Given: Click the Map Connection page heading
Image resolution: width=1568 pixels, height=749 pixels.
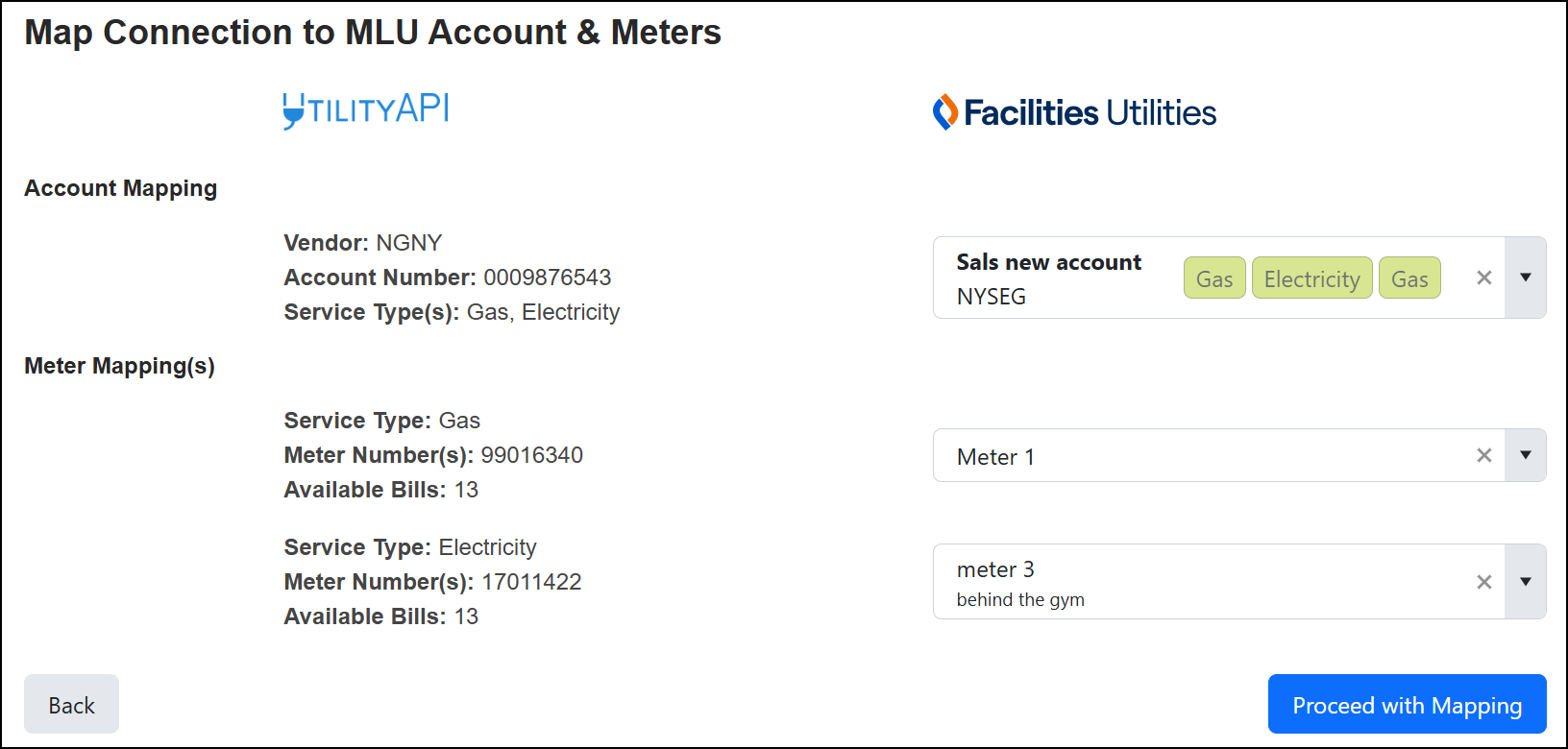Looking at the screenshot, I should (x=373, y=33).
